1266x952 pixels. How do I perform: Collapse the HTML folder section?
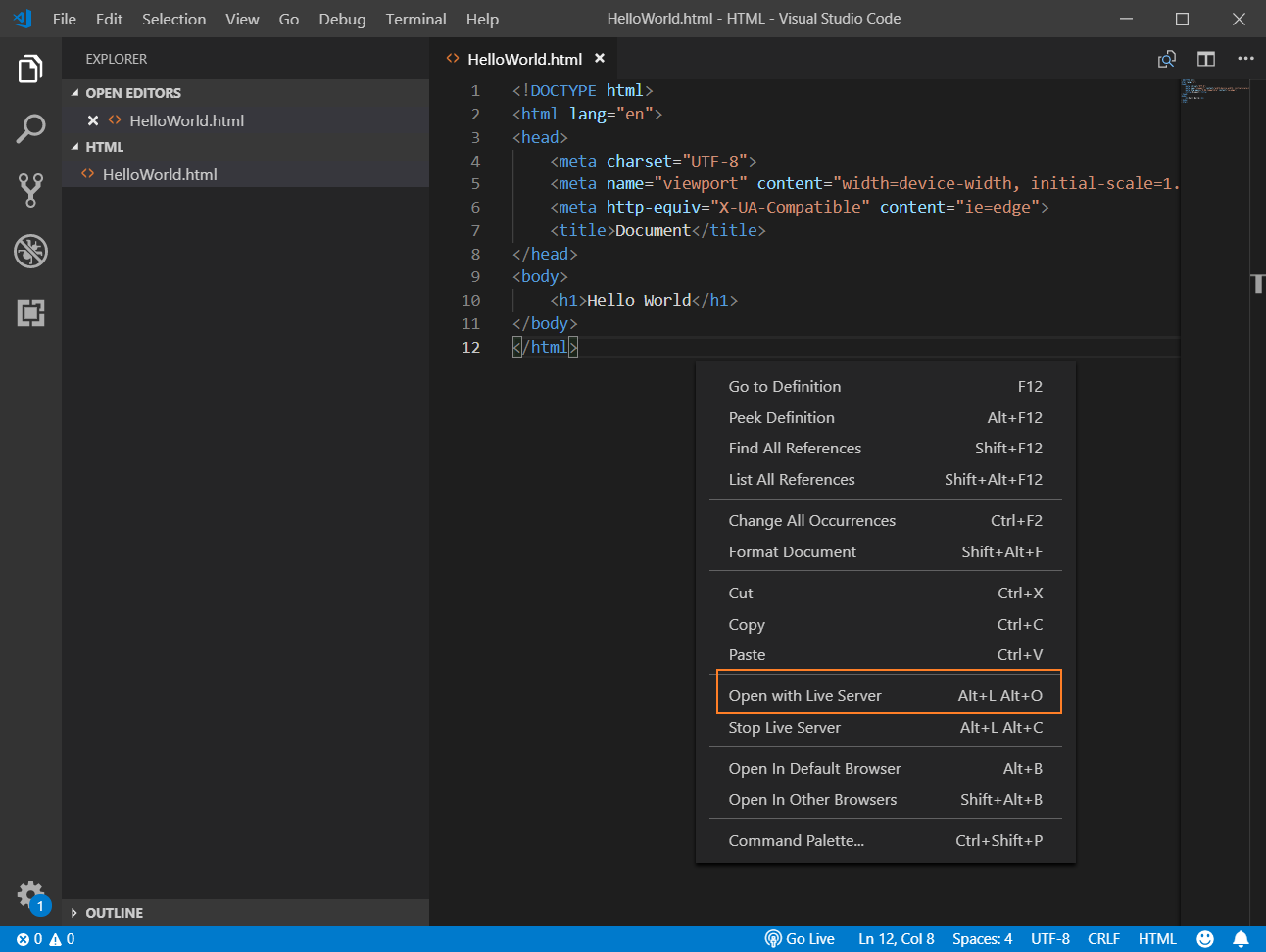104,147
